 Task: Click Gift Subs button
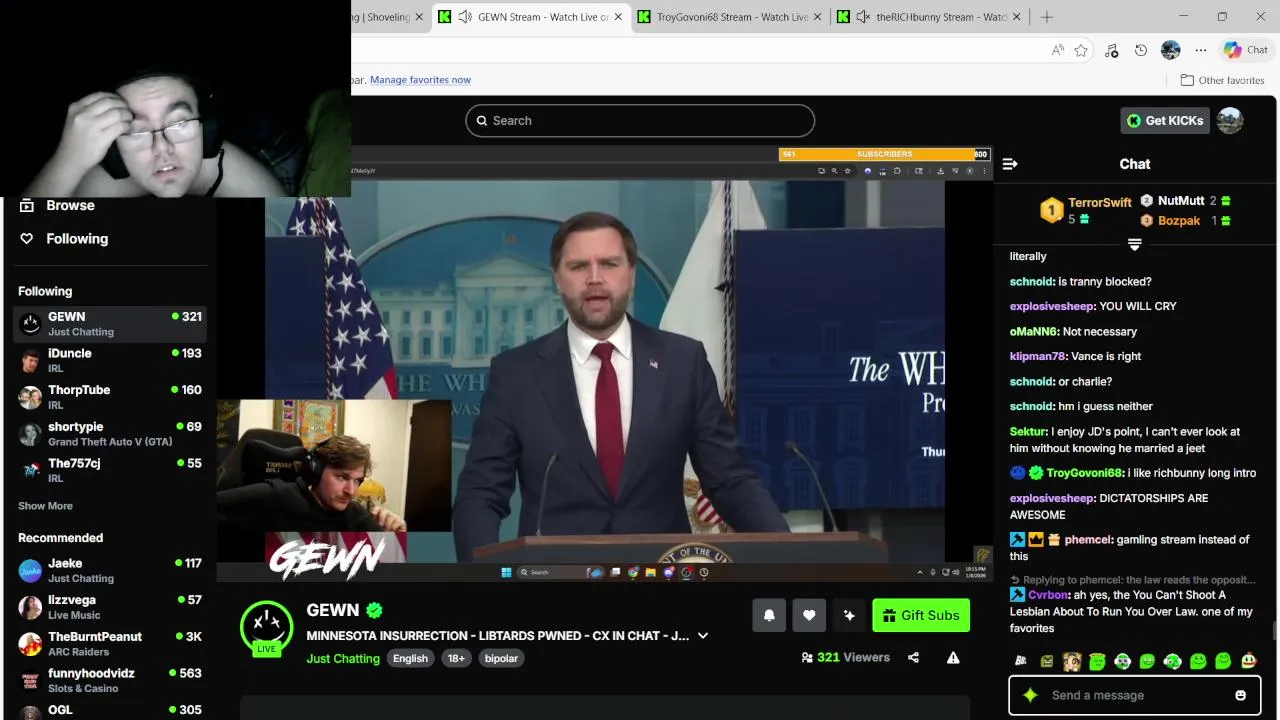(921, 615)
